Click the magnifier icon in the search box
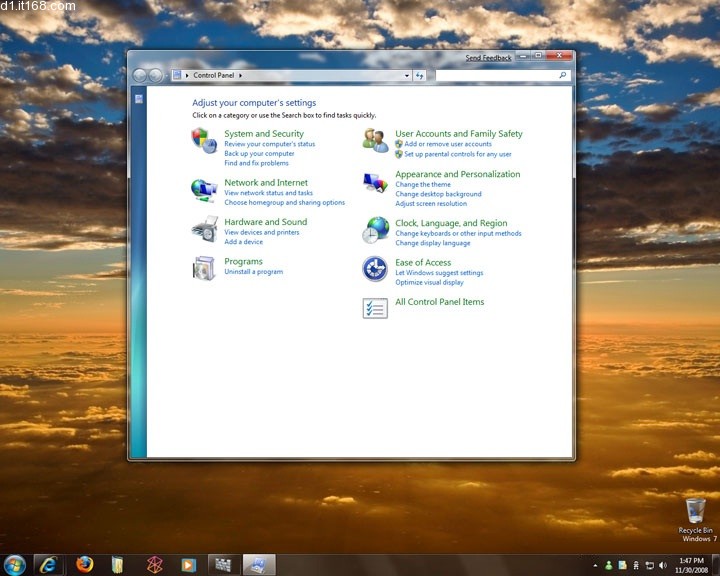720x576 pixels. tap(562, 75)
